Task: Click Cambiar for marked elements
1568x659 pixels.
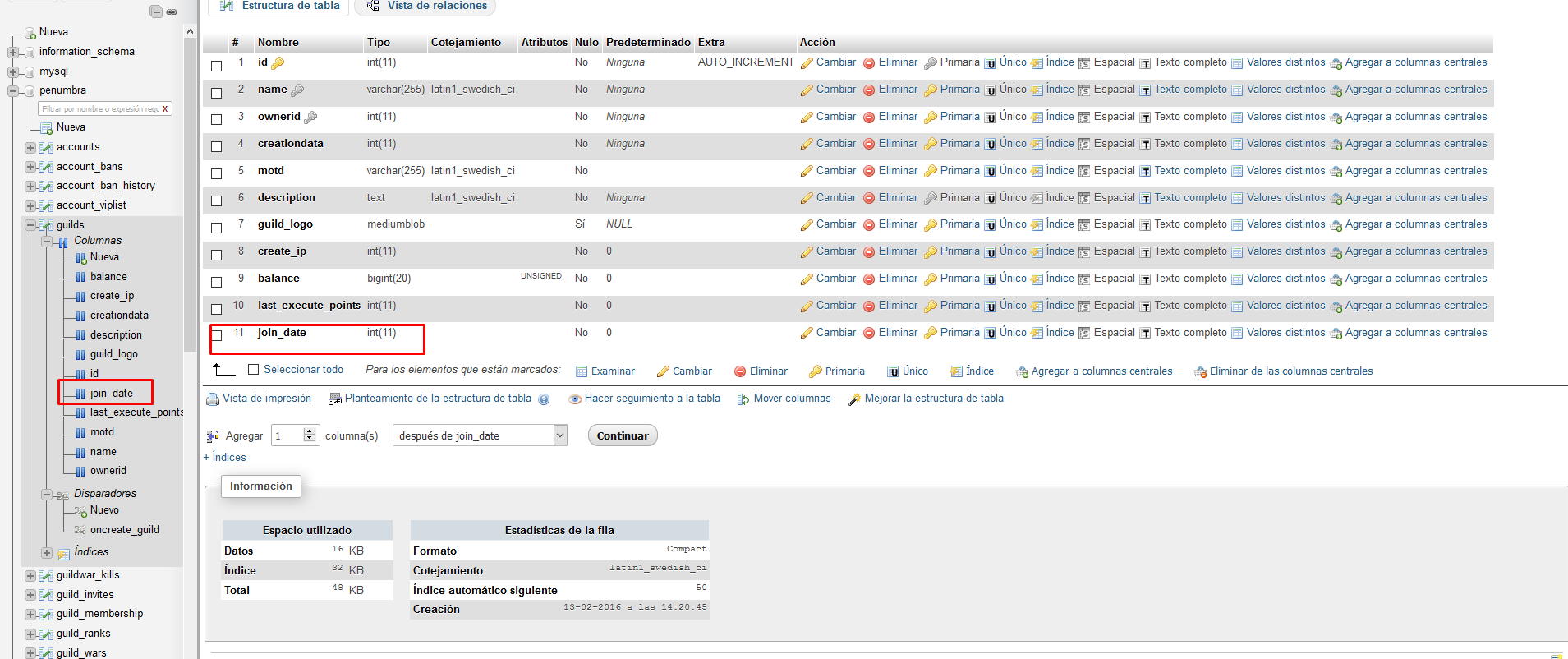Action: point(684,371)
